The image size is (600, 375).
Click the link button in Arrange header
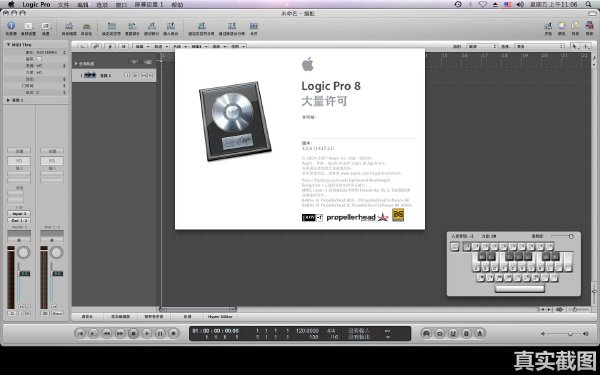coord(96,46)
